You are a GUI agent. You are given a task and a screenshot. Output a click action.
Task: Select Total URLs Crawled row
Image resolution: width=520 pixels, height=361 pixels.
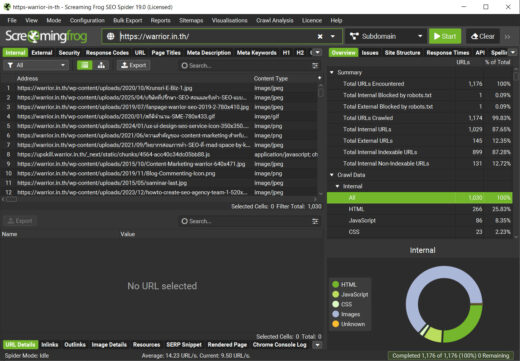(x=420, y=118)
